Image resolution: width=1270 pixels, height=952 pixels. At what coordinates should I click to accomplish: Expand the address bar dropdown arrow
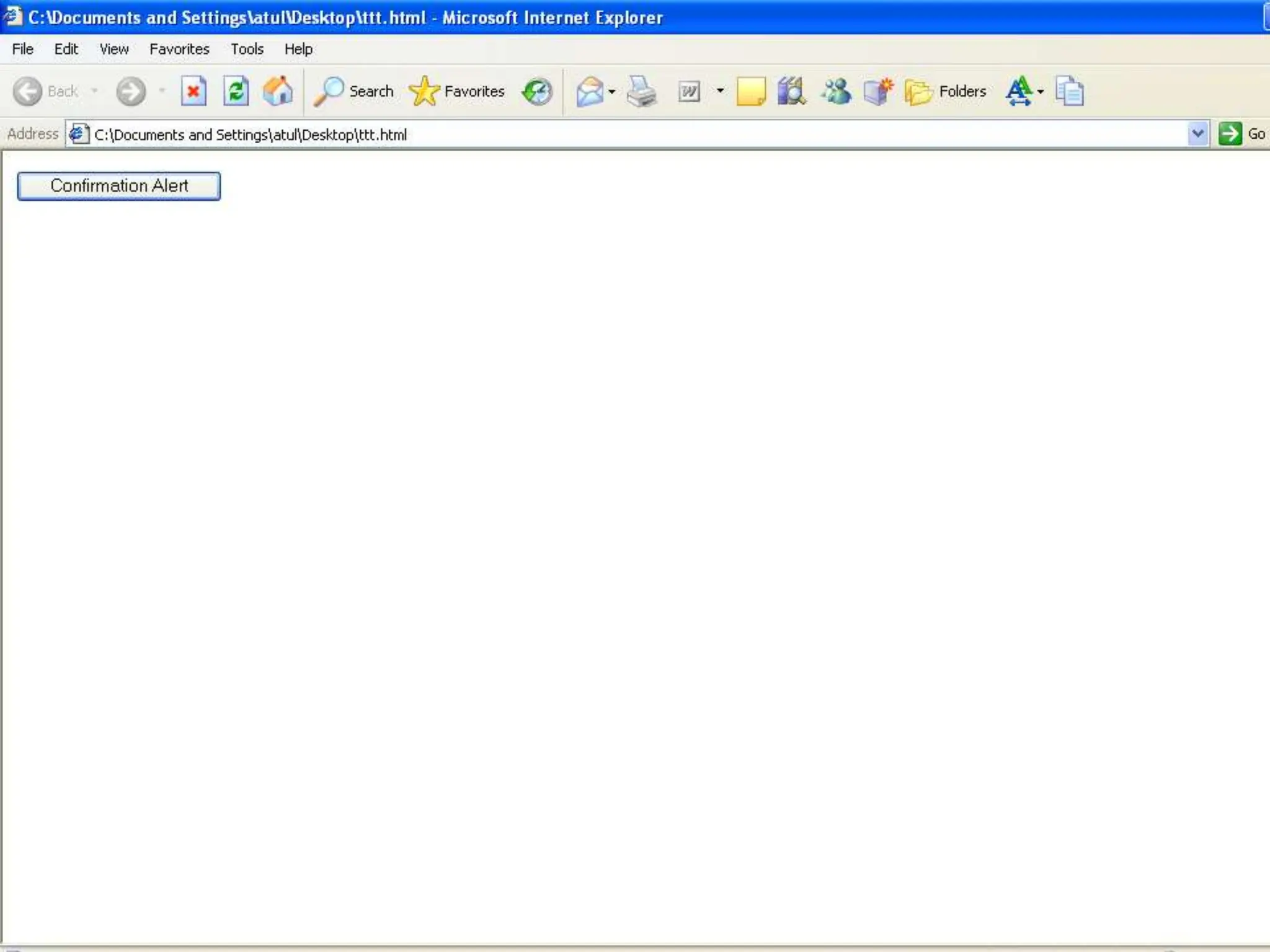pyautogui.click(x=1197, y=134)
